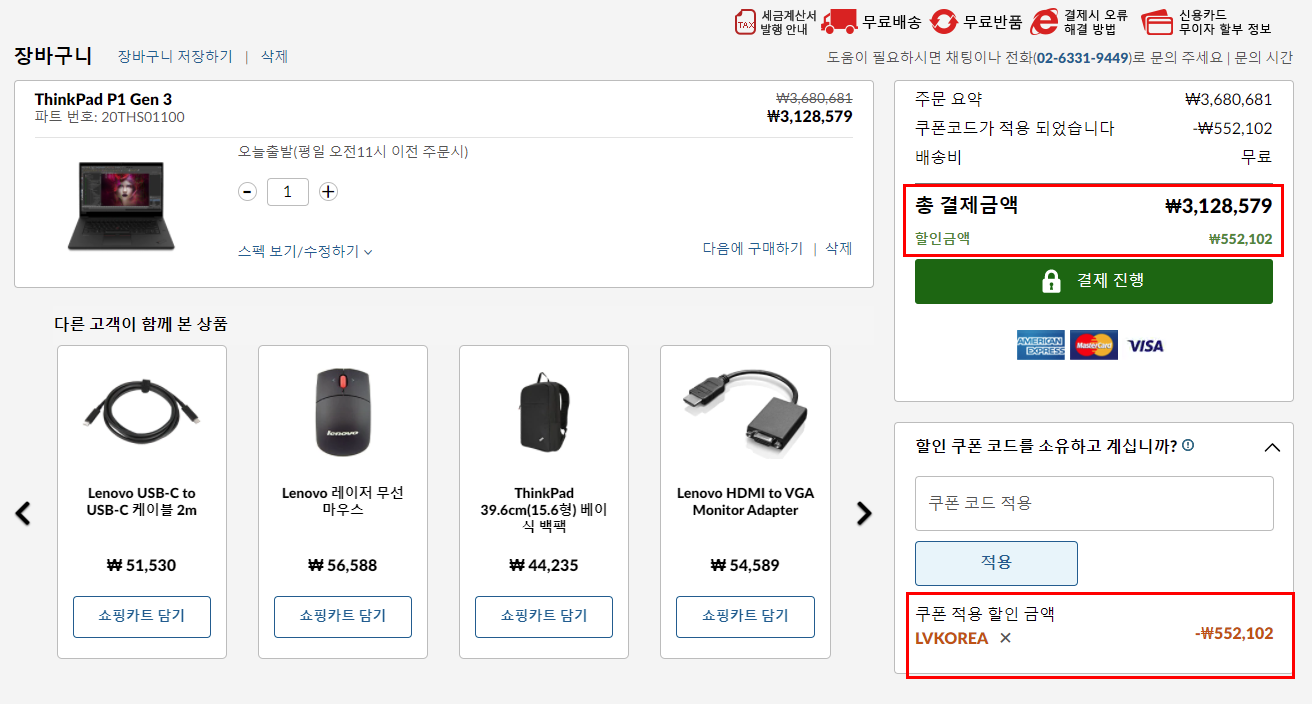Open the payment error help browser icon
Viewport: 1312px width, 704px height.
pyautogui.click(x=1045, y=21)
